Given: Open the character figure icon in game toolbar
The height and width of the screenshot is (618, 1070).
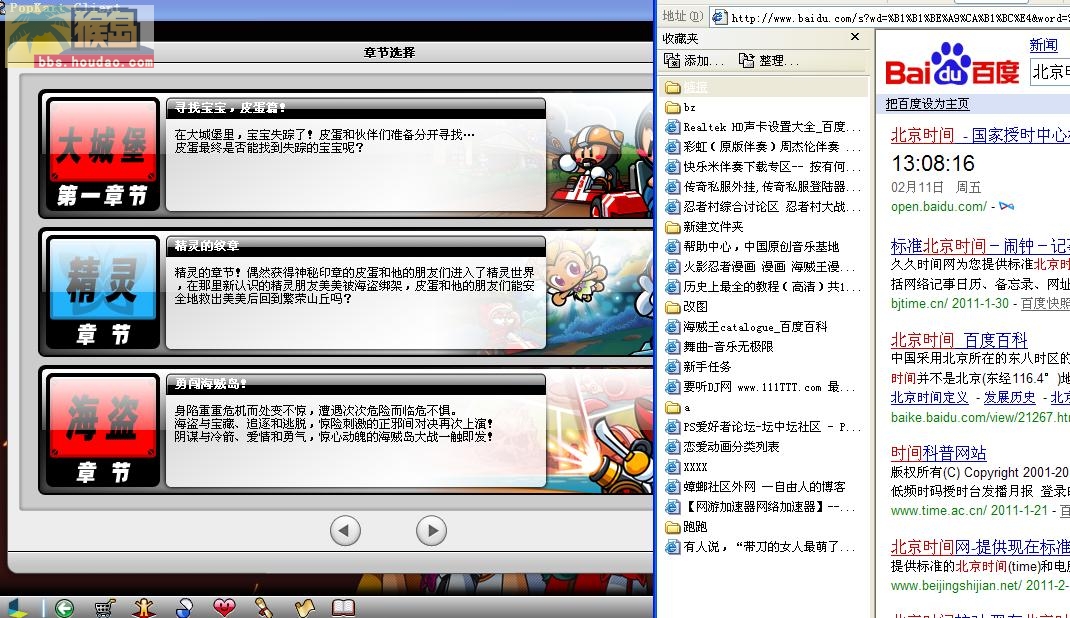Looking at the screenshot, I should [144, 607].
